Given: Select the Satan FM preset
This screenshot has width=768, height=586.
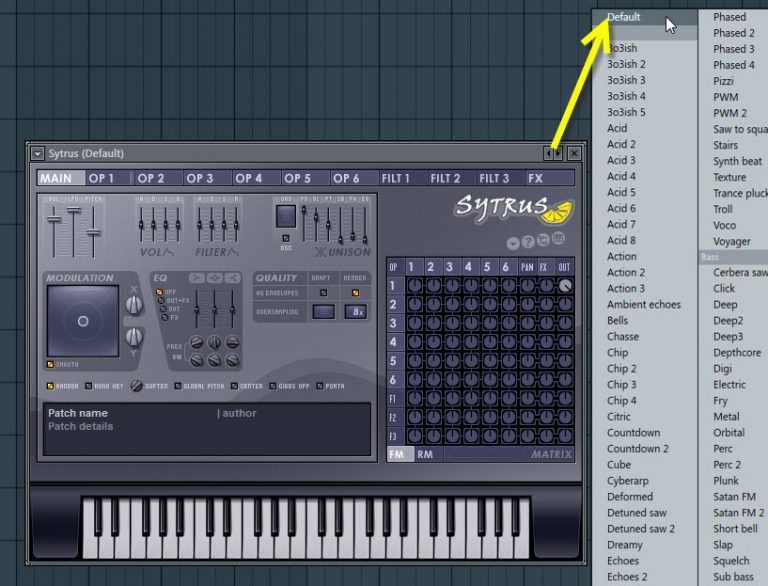Looking at the screenshot, I should tap(734, 496).
